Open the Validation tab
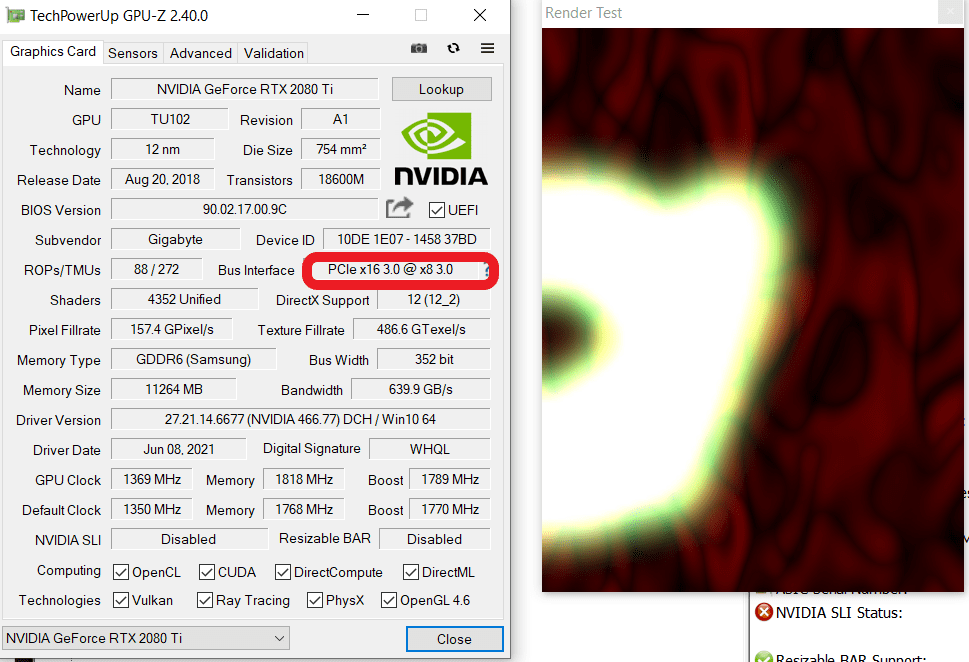 274,53
